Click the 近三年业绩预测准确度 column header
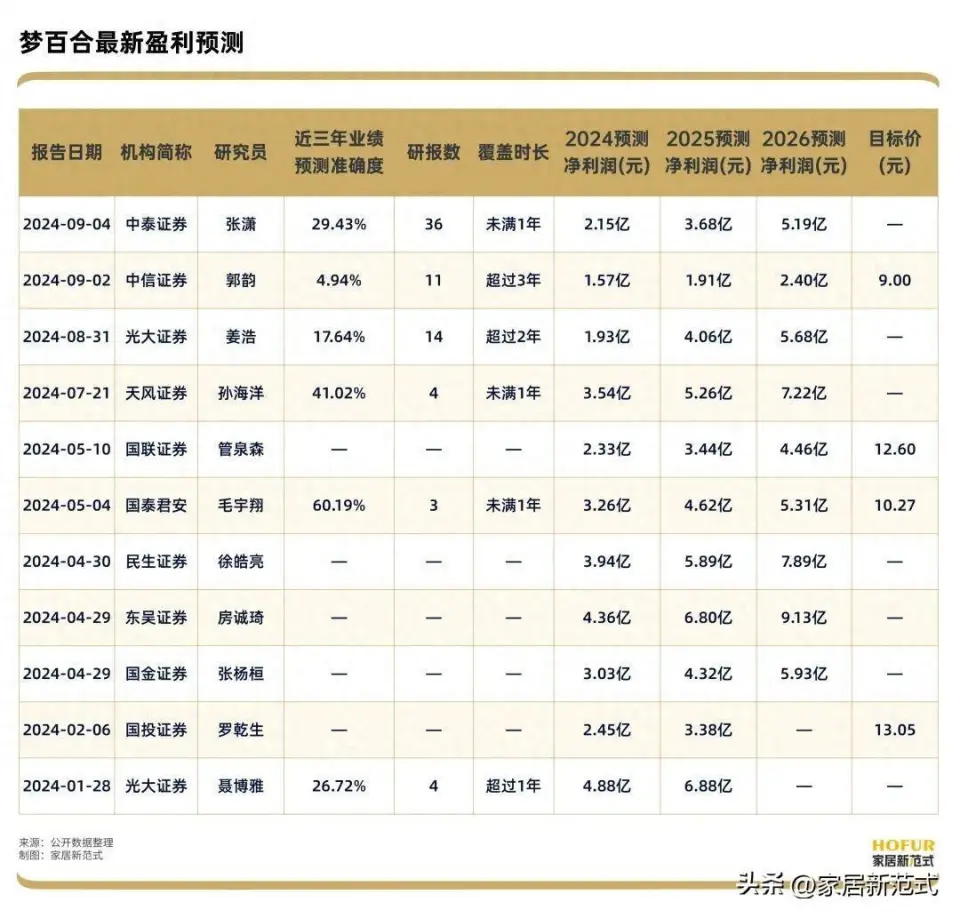The height and width of the screenshot is (918, 960). pos(339,152)
